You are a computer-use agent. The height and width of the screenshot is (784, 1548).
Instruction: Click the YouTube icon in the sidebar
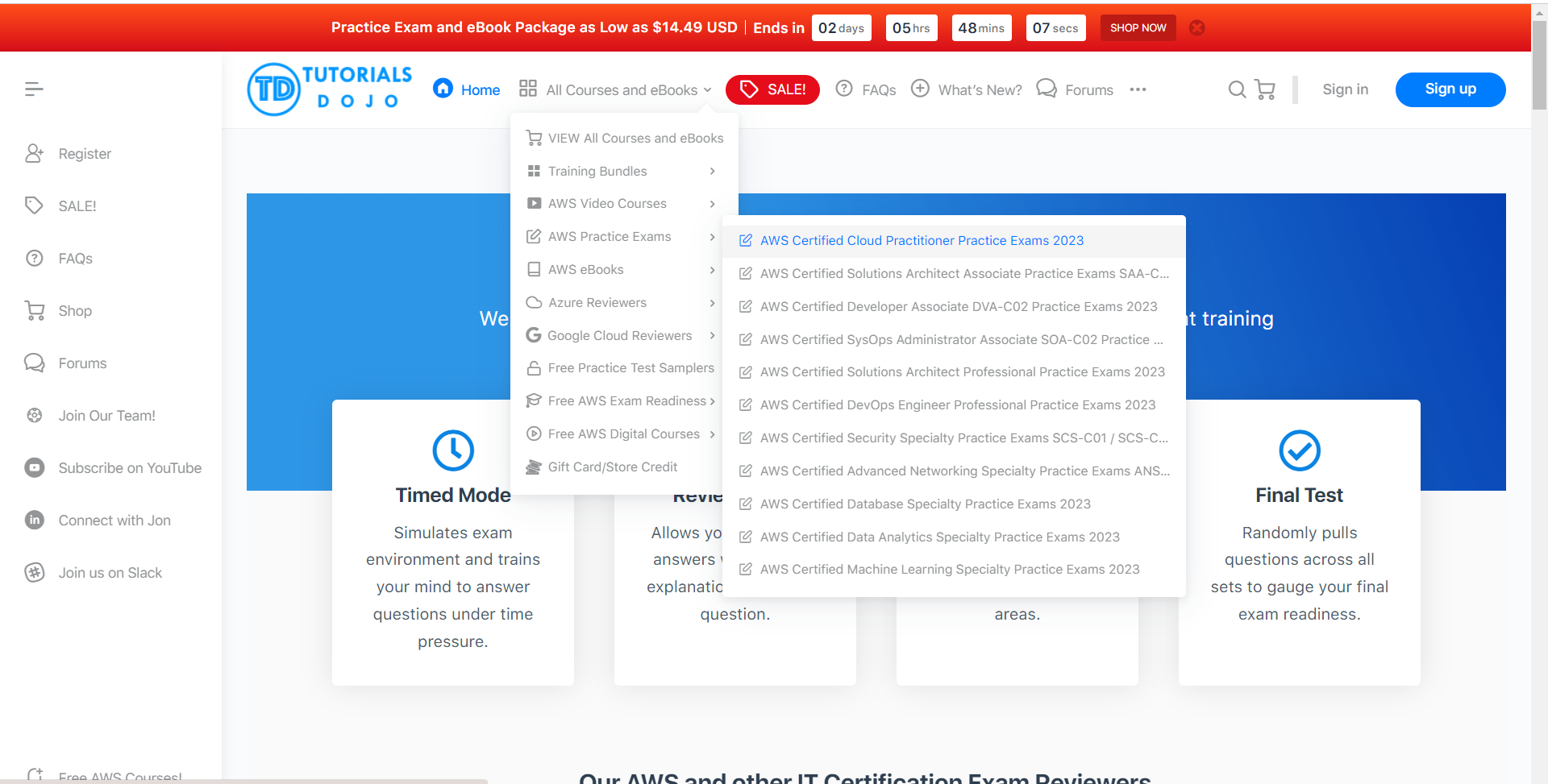tap(35, 468)
